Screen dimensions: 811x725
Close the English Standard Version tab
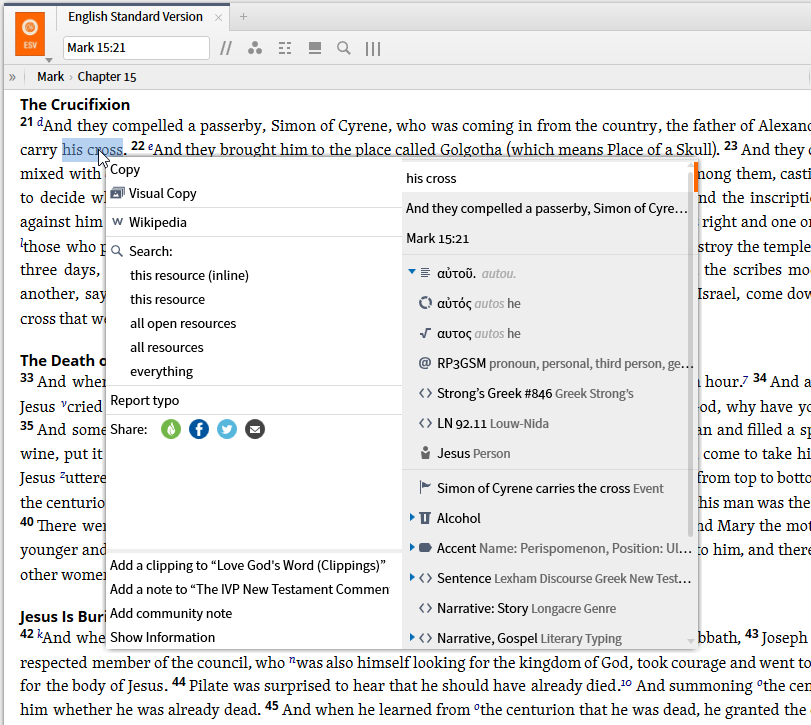click(218, 18)
